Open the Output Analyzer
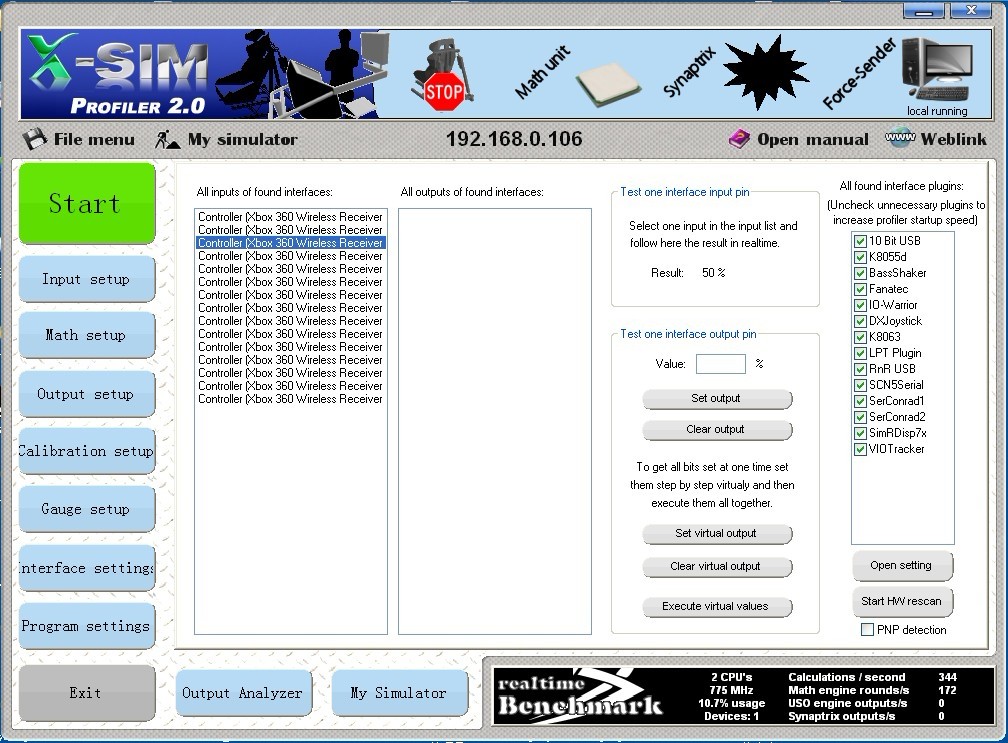Image resolution: width=1008 pixels, height=743 pixels. (x=243, y=693)
